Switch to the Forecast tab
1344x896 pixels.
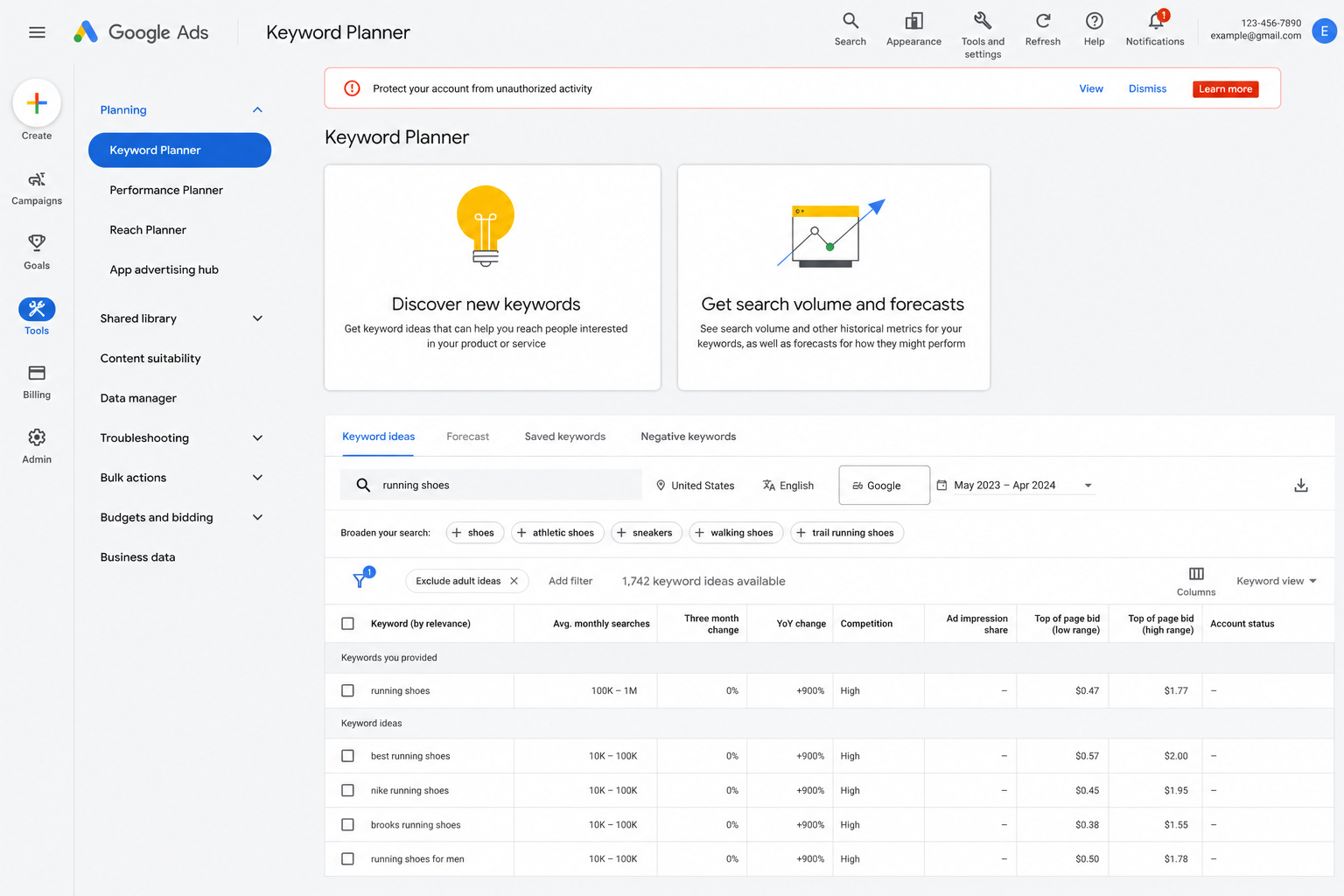click(468, 437)
